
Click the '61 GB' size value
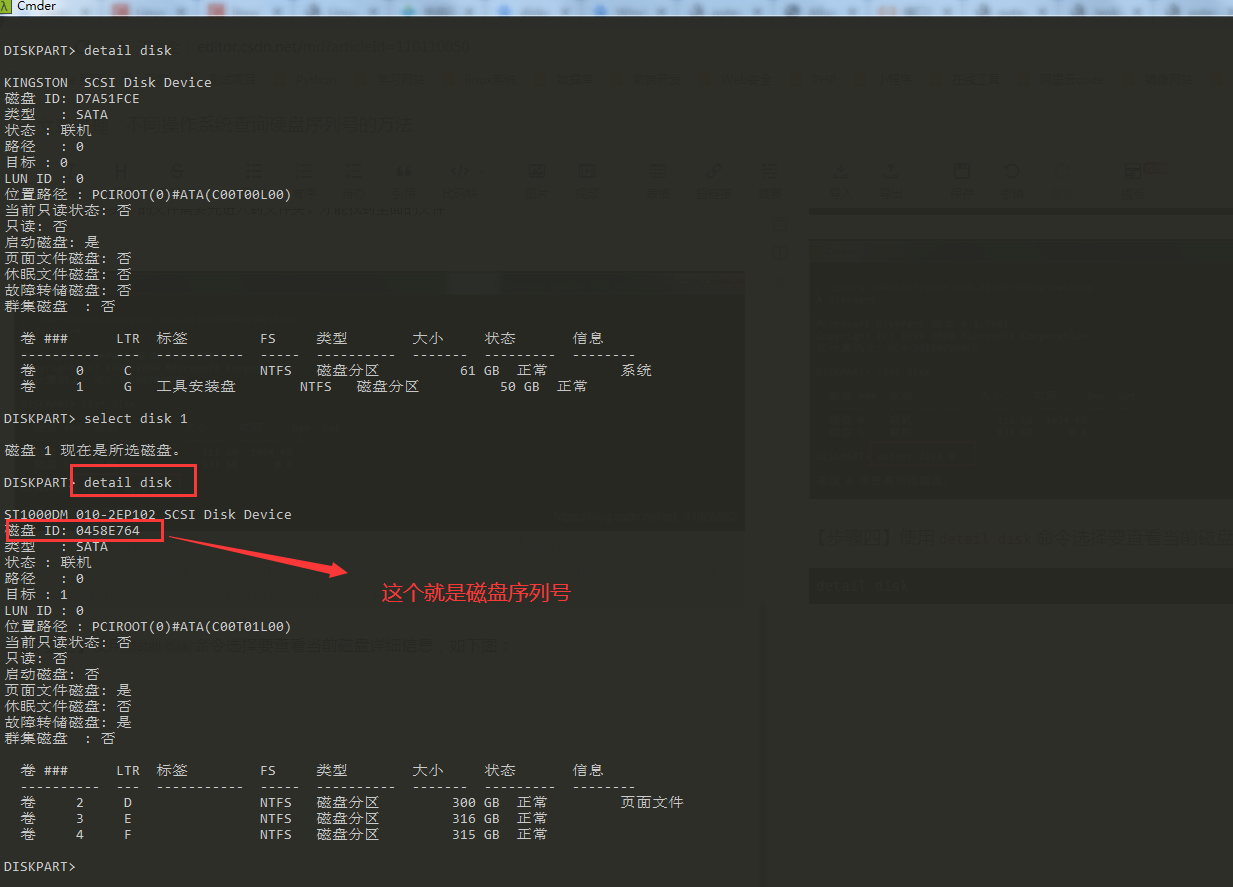coord(479,370)
